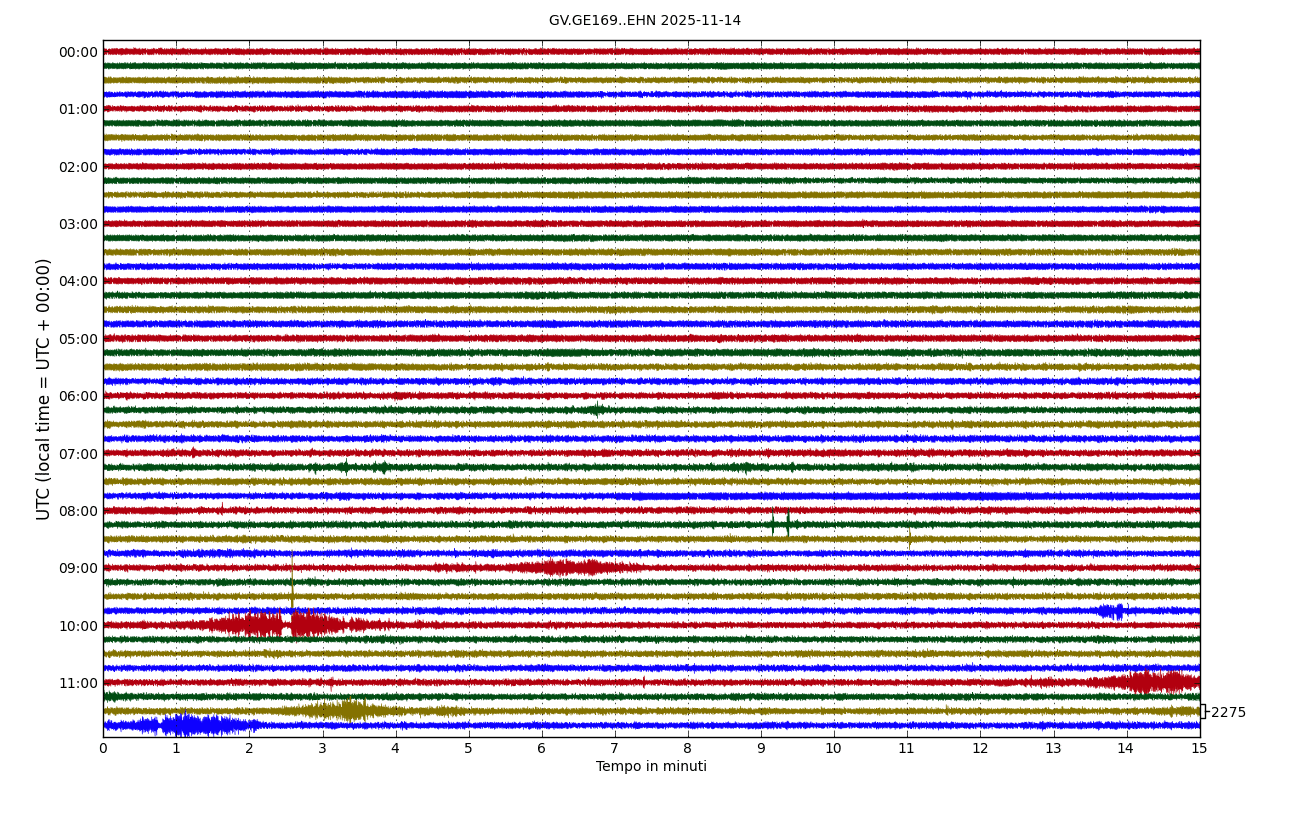Screen dimensions: 1290x819
Task: Select the 09:00 time tick label
Action: coord(78,568)
